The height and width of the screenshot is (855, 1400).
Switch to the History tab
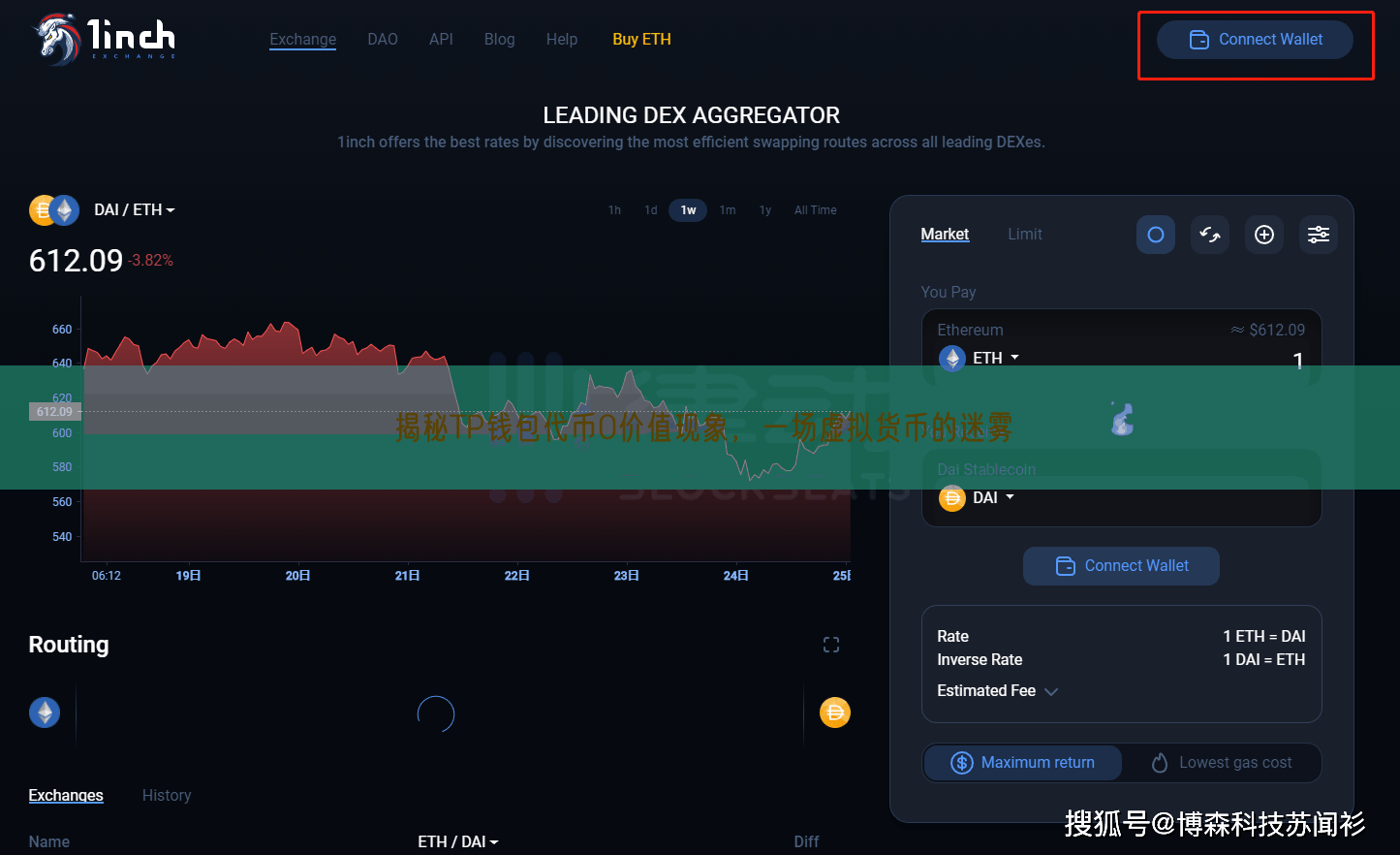[167, 796]
